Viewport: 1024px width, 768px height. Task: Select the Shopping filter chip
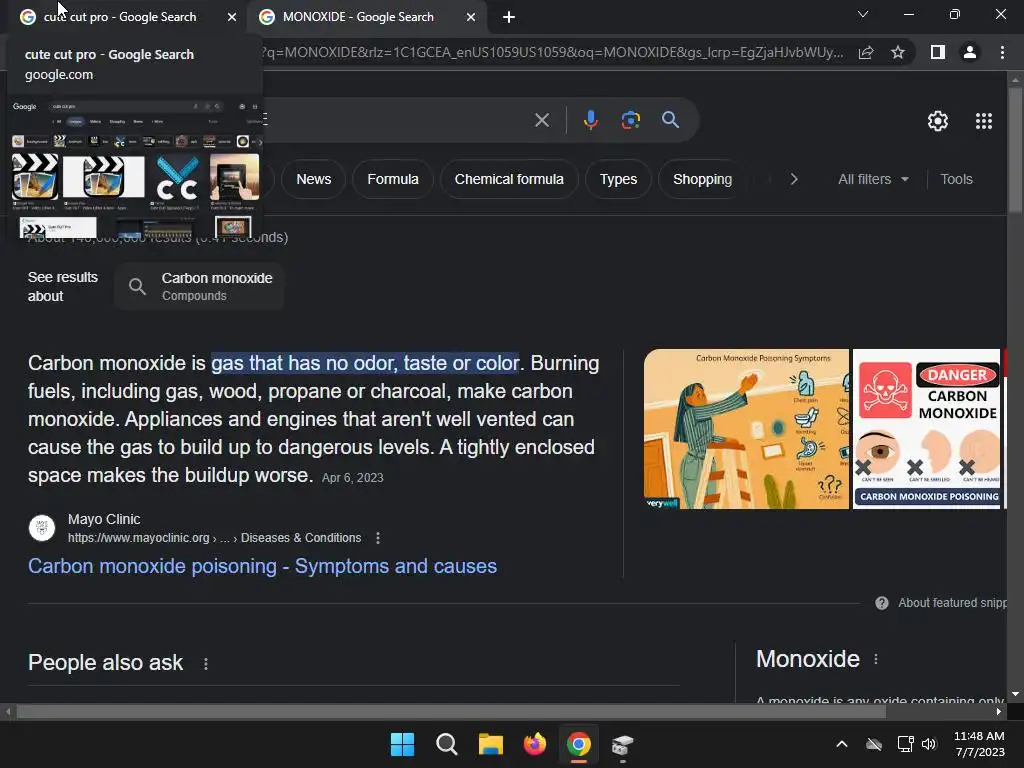point(703,179)
